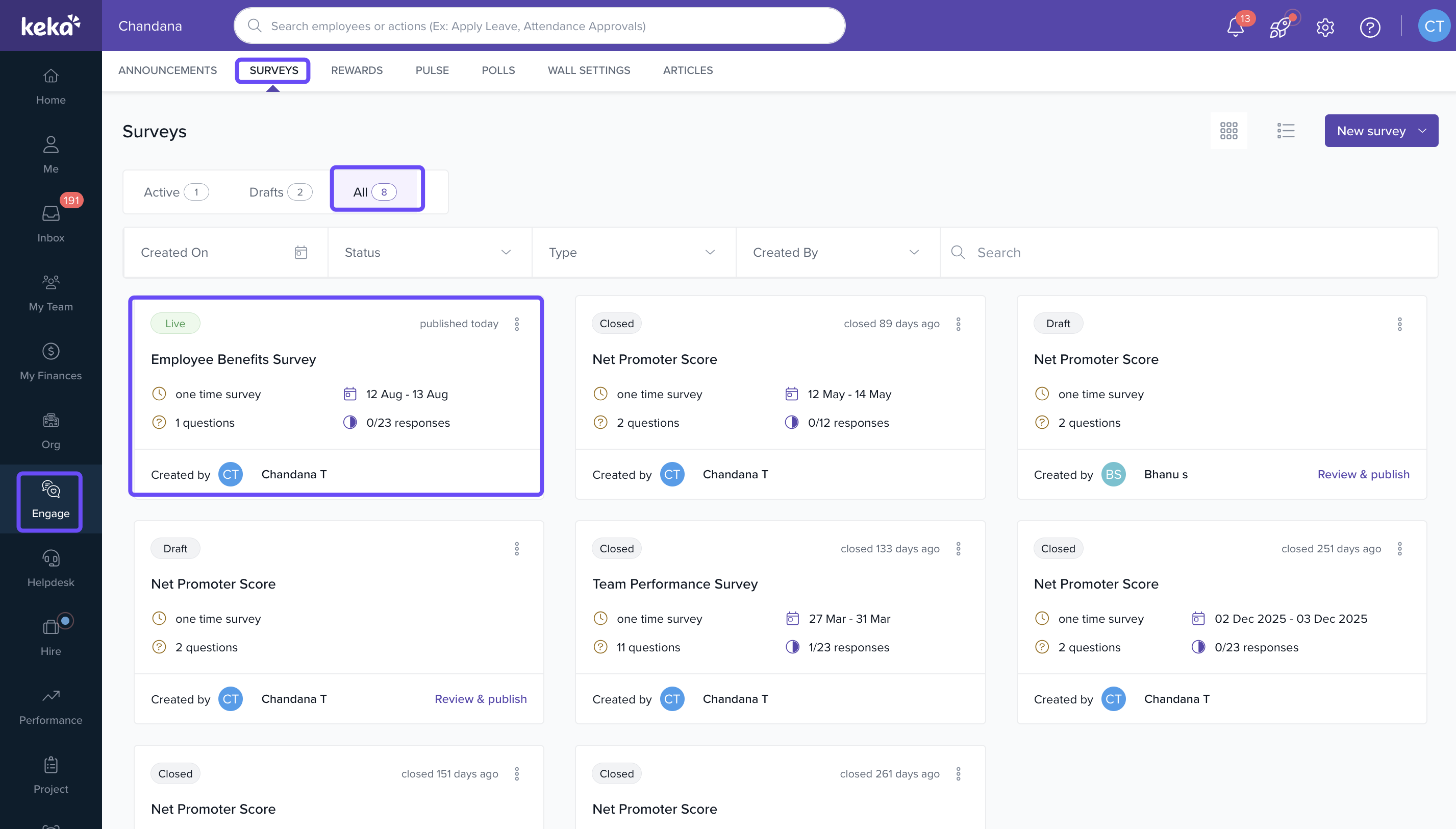
Task: Open the CT user profile avatar
Action: coord(1434,26)
